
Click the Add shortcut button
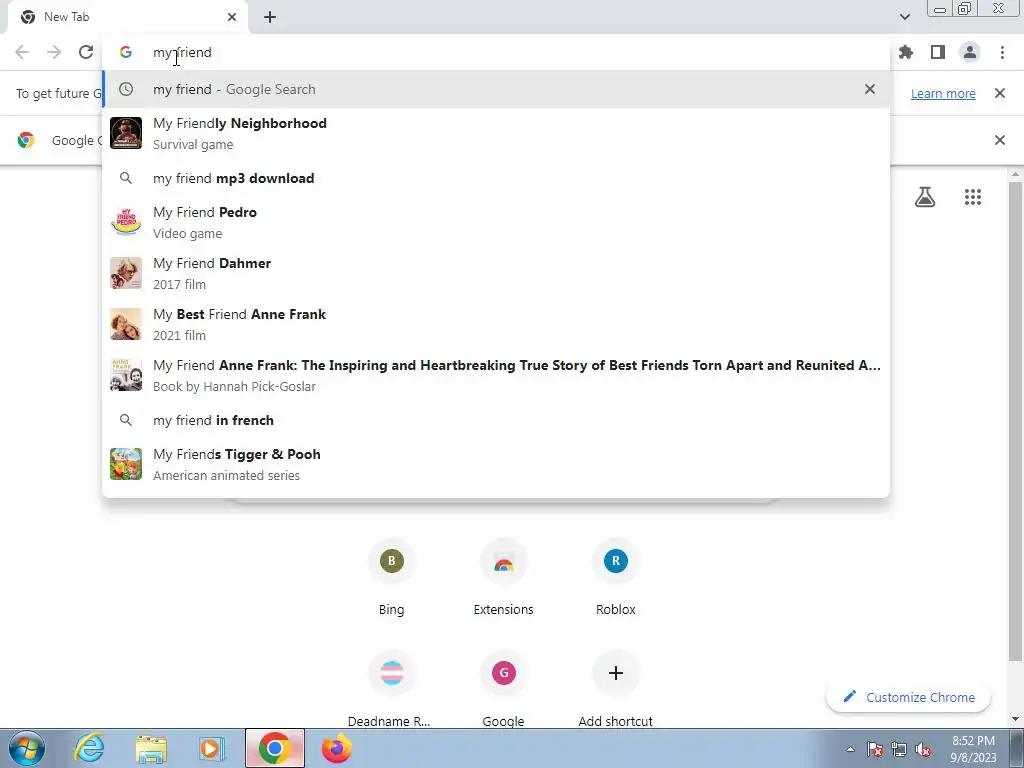pyautogui.click(x=616, y=689)
